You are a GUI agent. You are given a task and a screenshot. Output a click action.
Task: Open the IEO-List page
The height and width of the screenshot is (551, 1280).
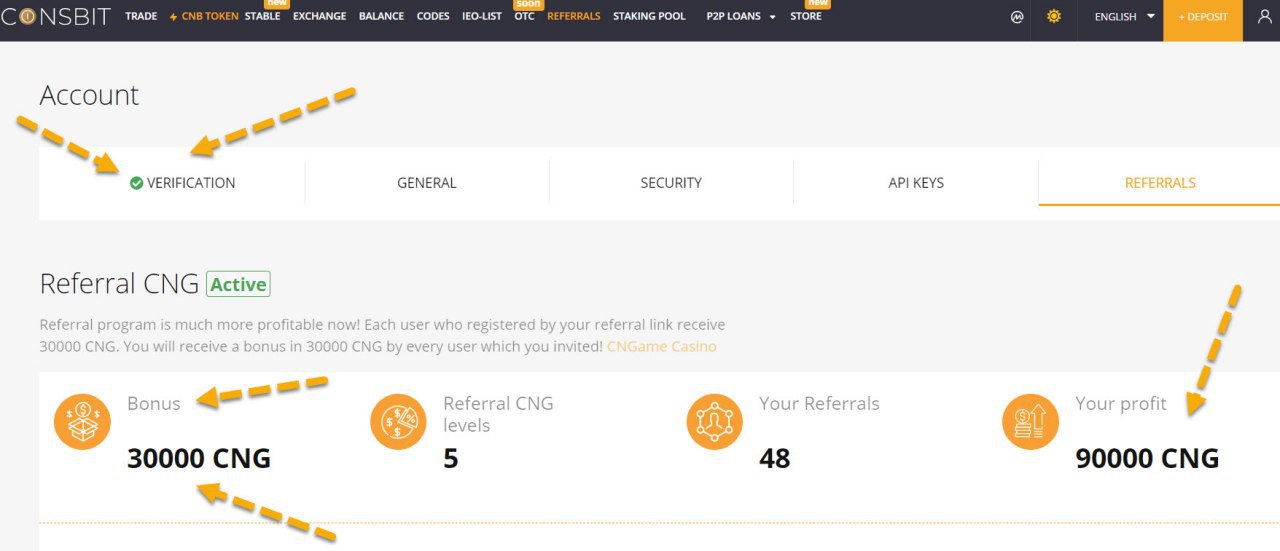coord(482,17)
